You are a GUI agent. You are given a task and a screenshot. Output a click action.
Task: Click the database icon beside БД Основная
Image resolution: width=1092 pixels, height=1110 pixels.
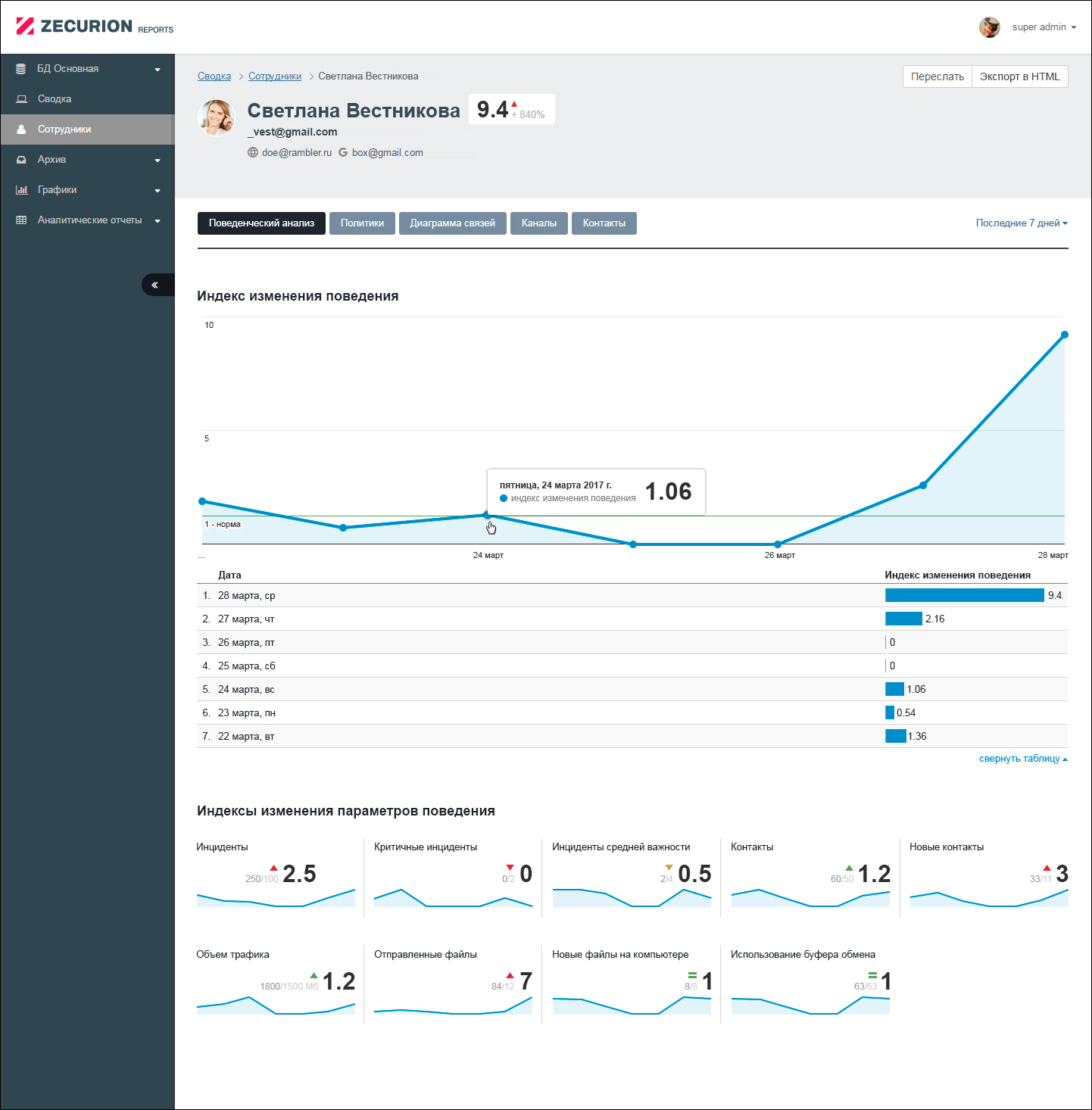click(x=21, y=69)
